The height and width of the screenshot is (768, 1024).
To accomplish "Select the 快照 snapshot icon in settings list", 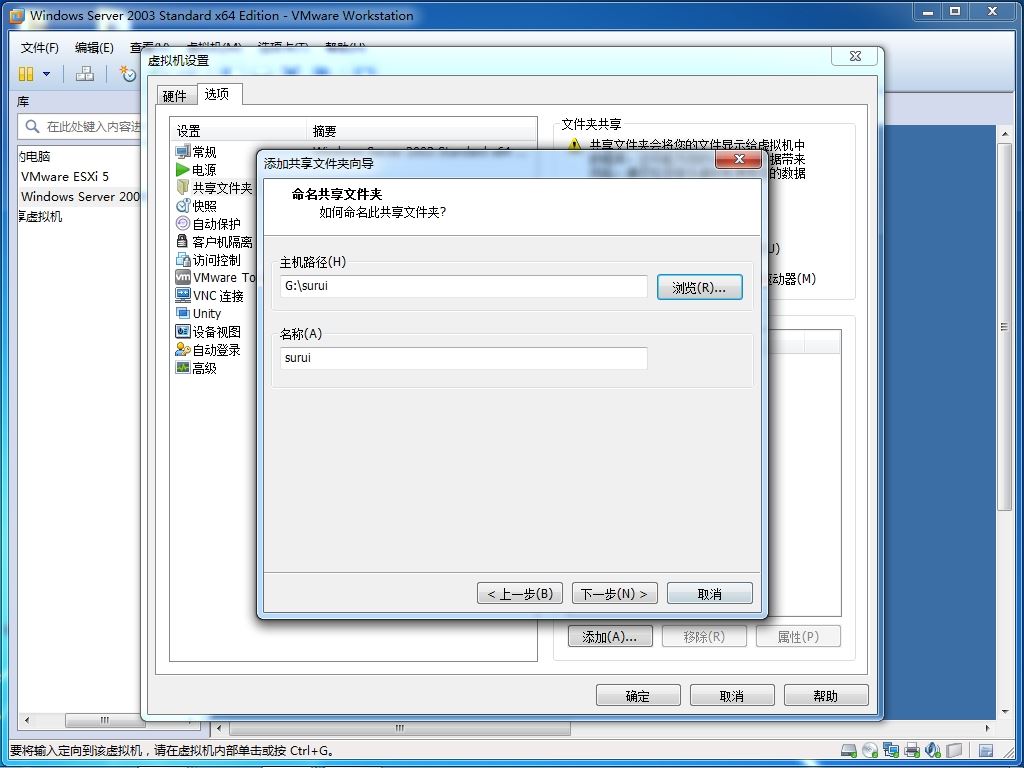I will [x=183, y=206].
